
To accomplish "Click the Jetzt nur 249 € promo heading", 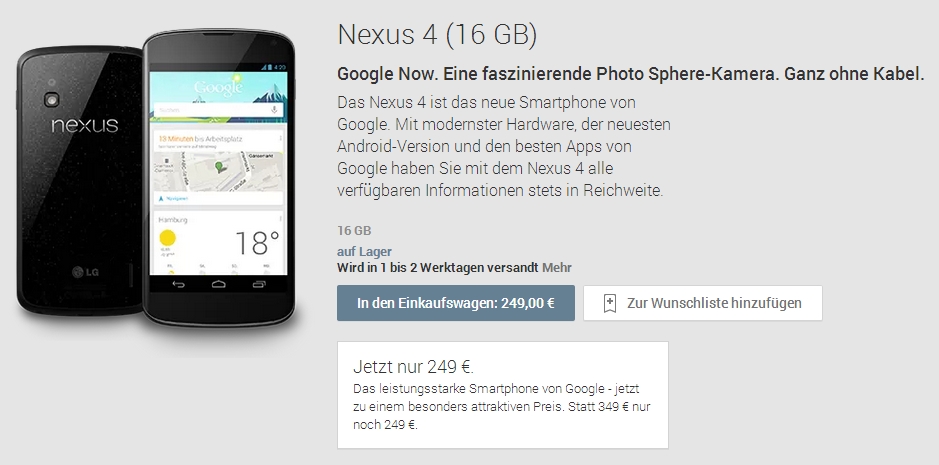I will (413, 367).
